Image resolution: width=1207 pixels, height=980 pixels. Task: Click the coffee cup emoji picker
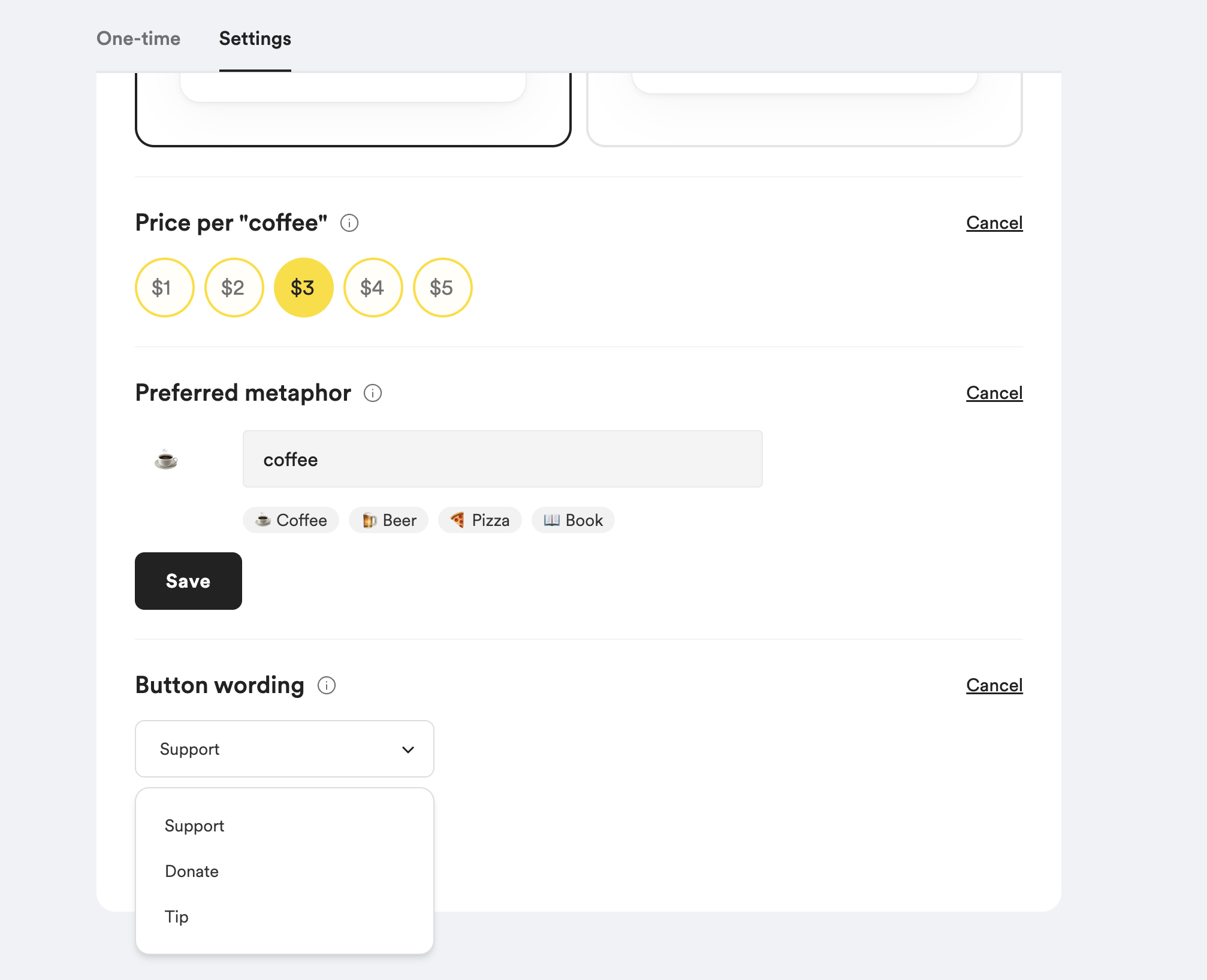166,459
